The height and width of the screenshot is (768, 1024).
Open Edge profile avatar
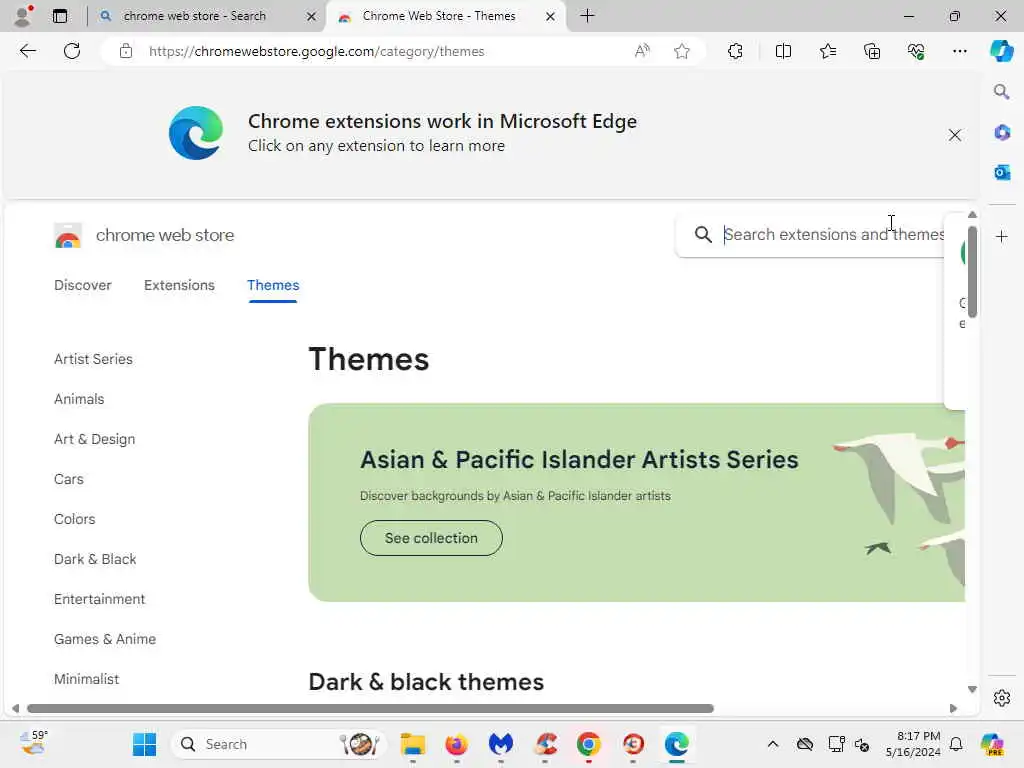[24, 16]
